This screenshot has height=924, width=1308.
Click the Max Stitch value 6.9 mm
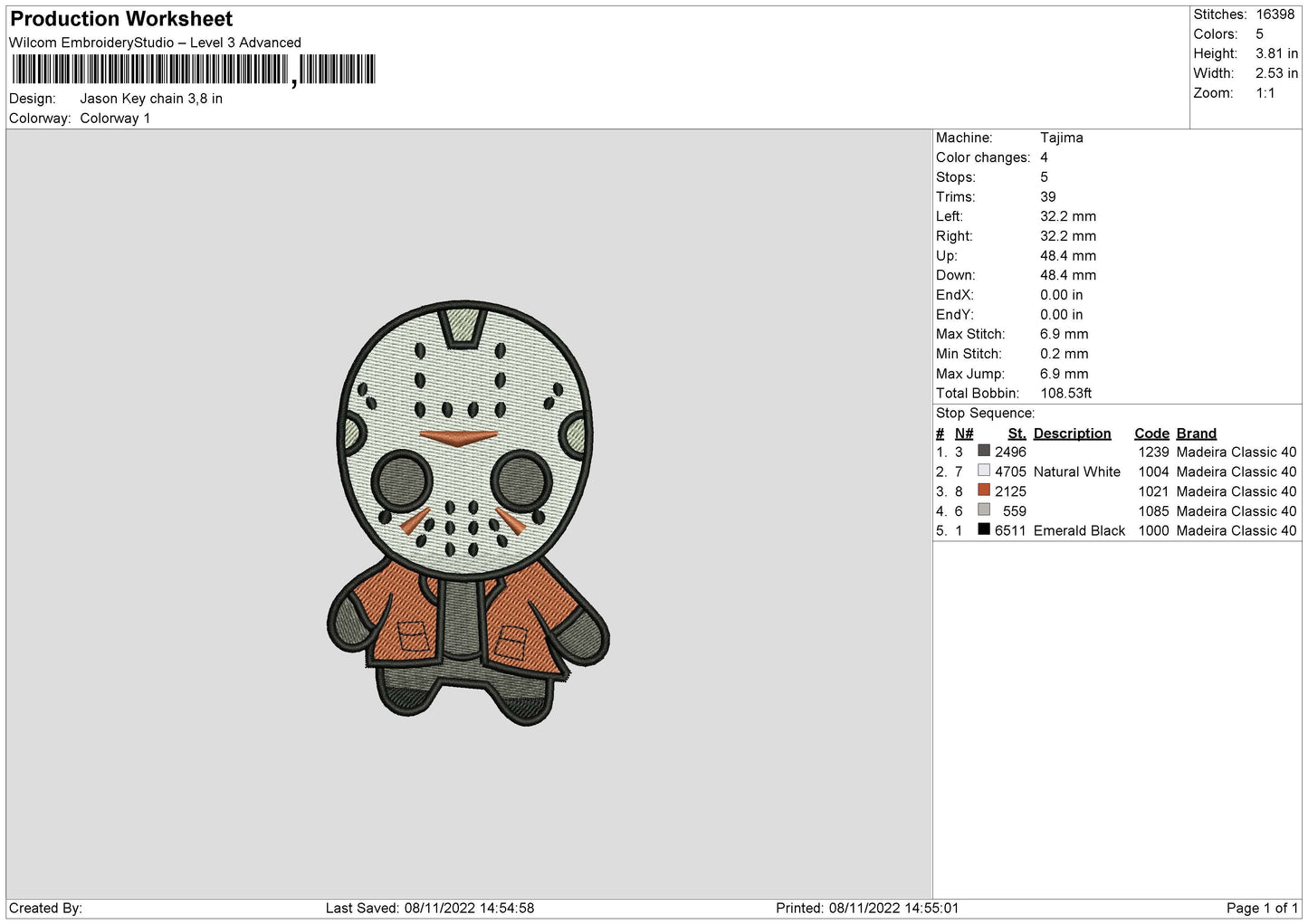click(x=1065, y=334)
